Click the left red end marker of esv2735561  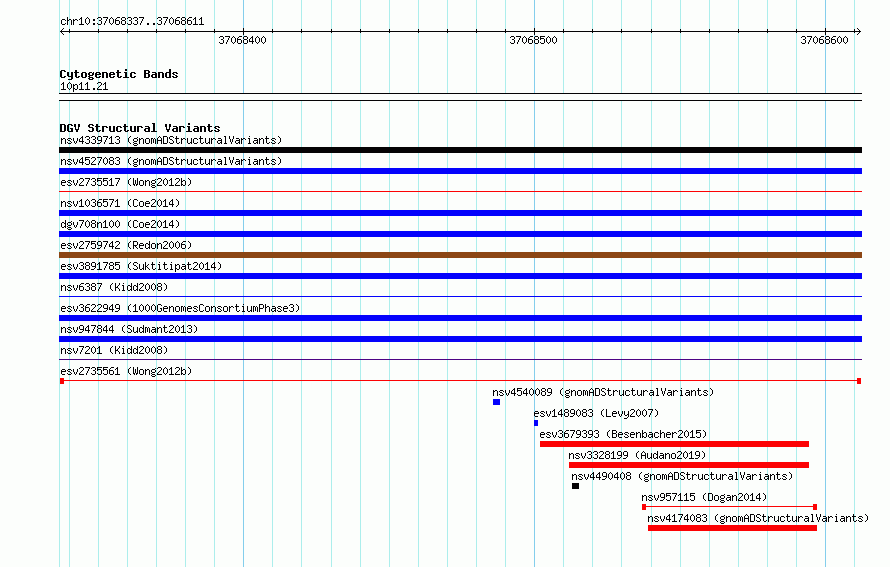(62, 381)
